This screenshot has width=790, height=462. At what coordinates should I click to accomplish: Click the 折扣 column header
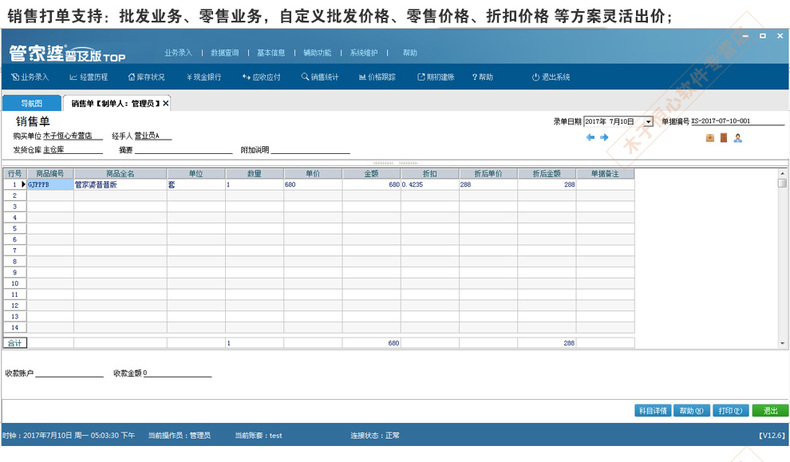430,173
